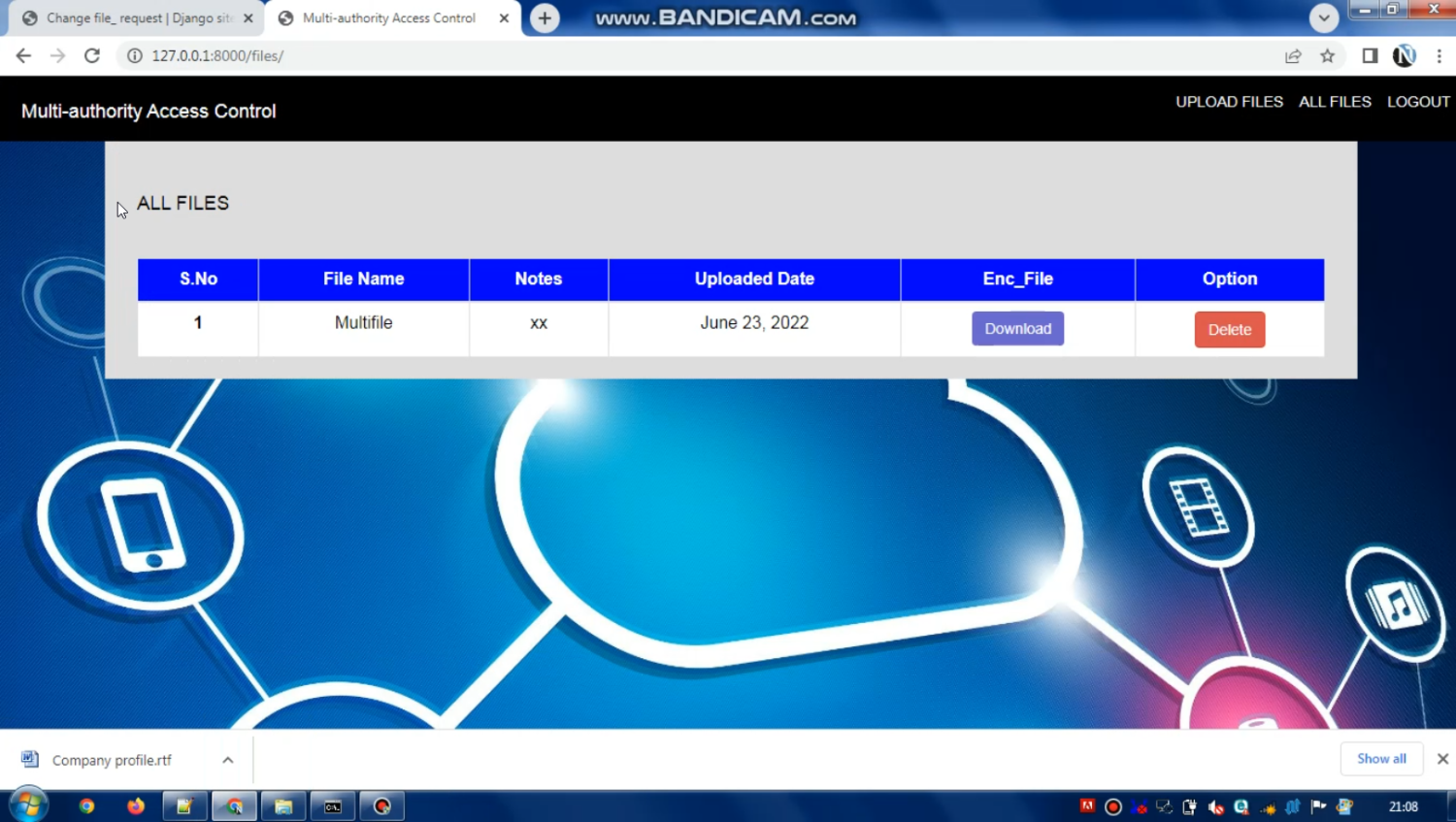Toggle browser side panel icon
This screenshot has width=1456, height=822.
point(1370,55)
